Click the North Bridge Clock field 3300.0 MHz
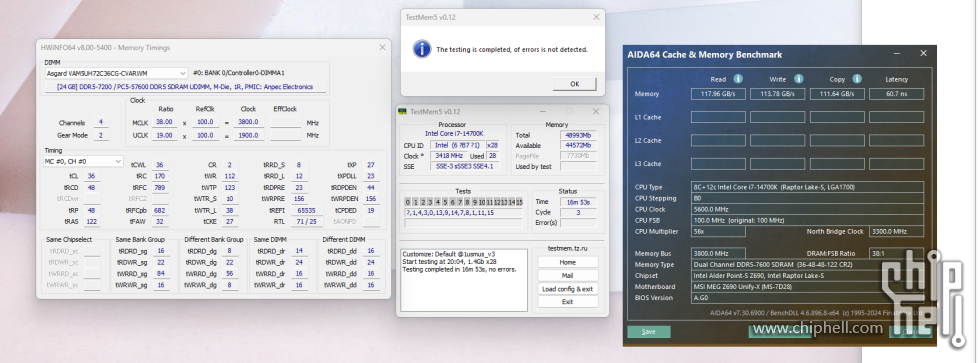The image size is (979, 363). 897,231
